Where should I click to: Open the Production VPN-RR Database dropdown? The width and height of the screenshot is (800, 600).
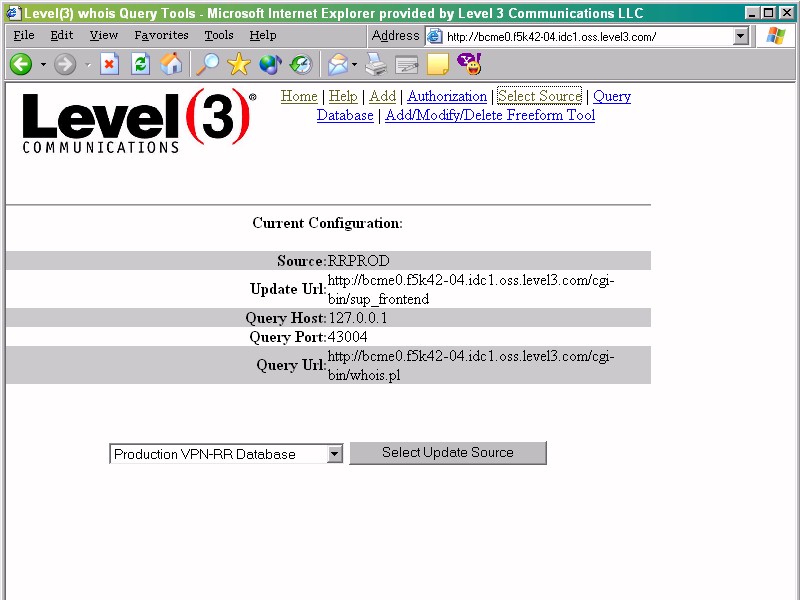(x=334, y=454)
